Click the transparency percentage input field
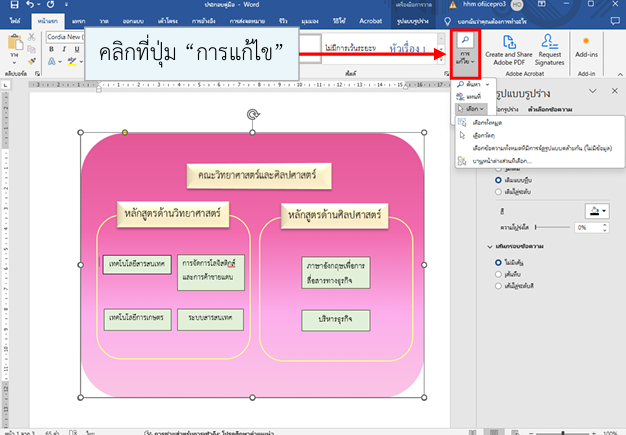 pos(588,228)
